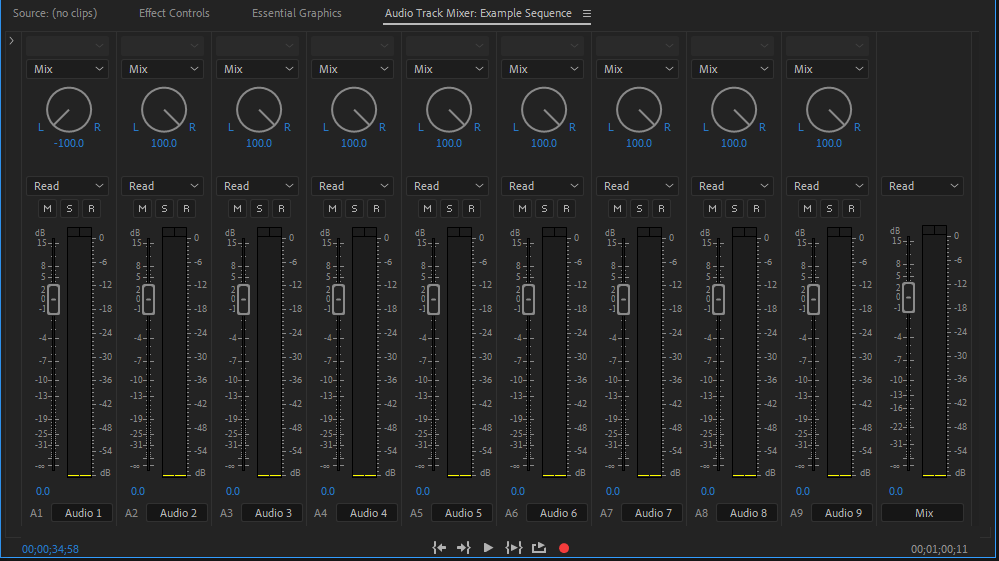Enable record on Audio 9 track
This screenshot has width=999, height=561.
(x=851, y=208)
